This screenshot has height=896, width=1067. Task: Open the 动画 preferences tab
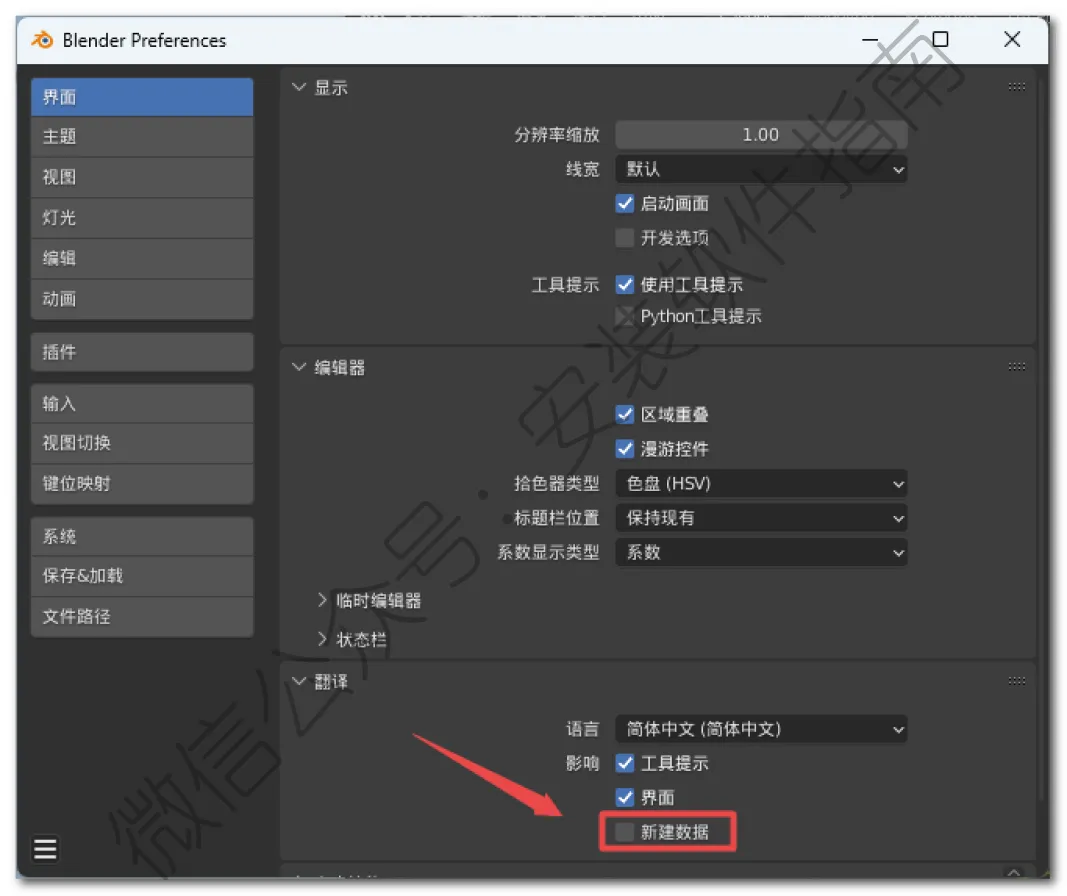coord(142,299)
